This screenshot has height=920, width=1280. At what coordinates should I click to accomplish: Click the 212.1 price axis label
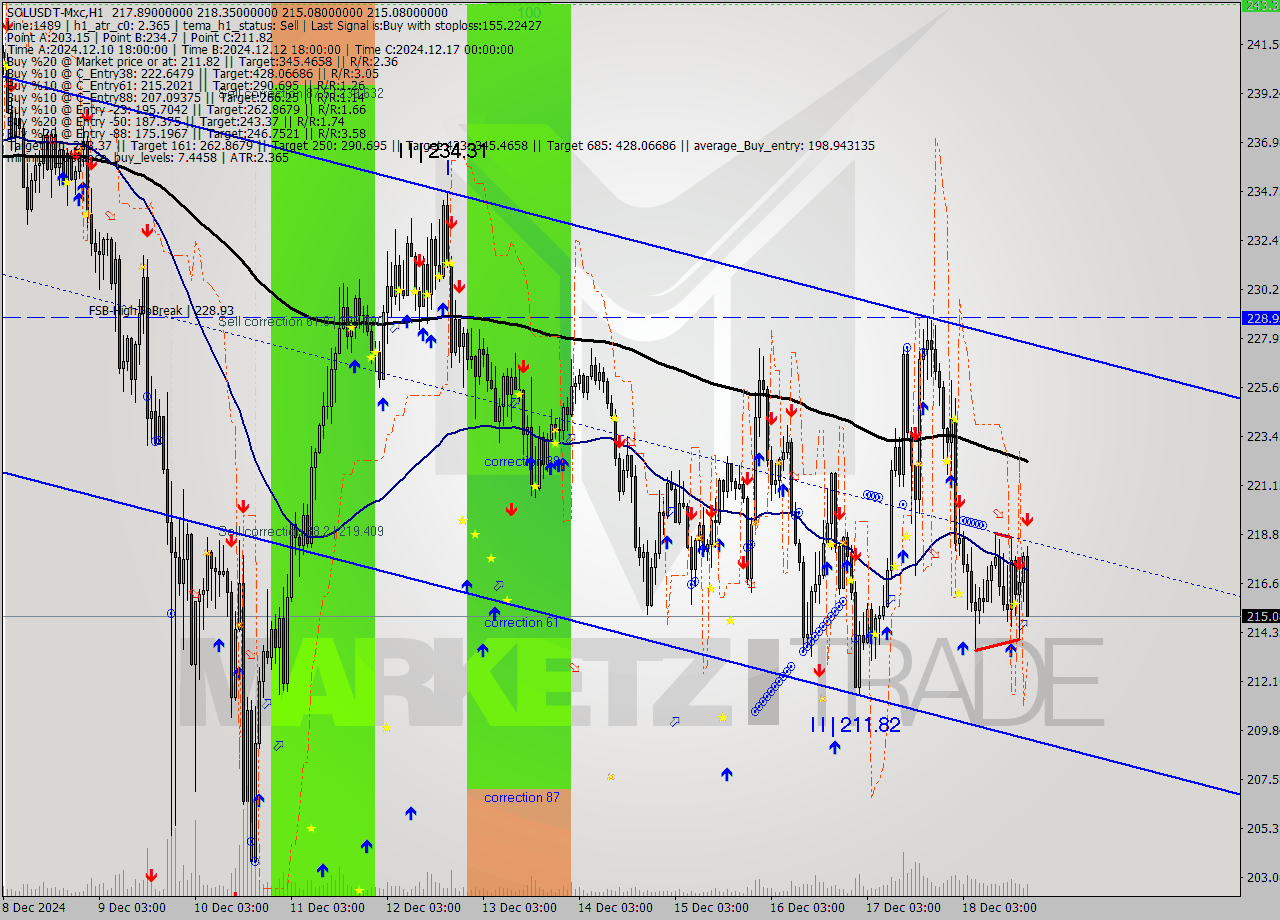(x=1262, y=681)
